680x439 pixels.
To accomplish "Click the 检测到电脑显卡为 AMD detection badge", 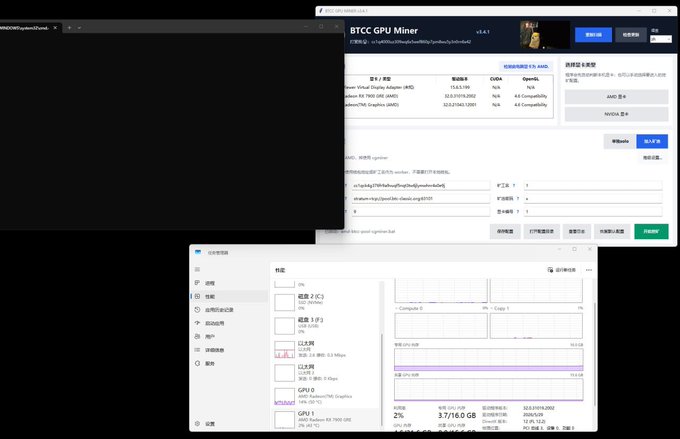I will (526, 66).
